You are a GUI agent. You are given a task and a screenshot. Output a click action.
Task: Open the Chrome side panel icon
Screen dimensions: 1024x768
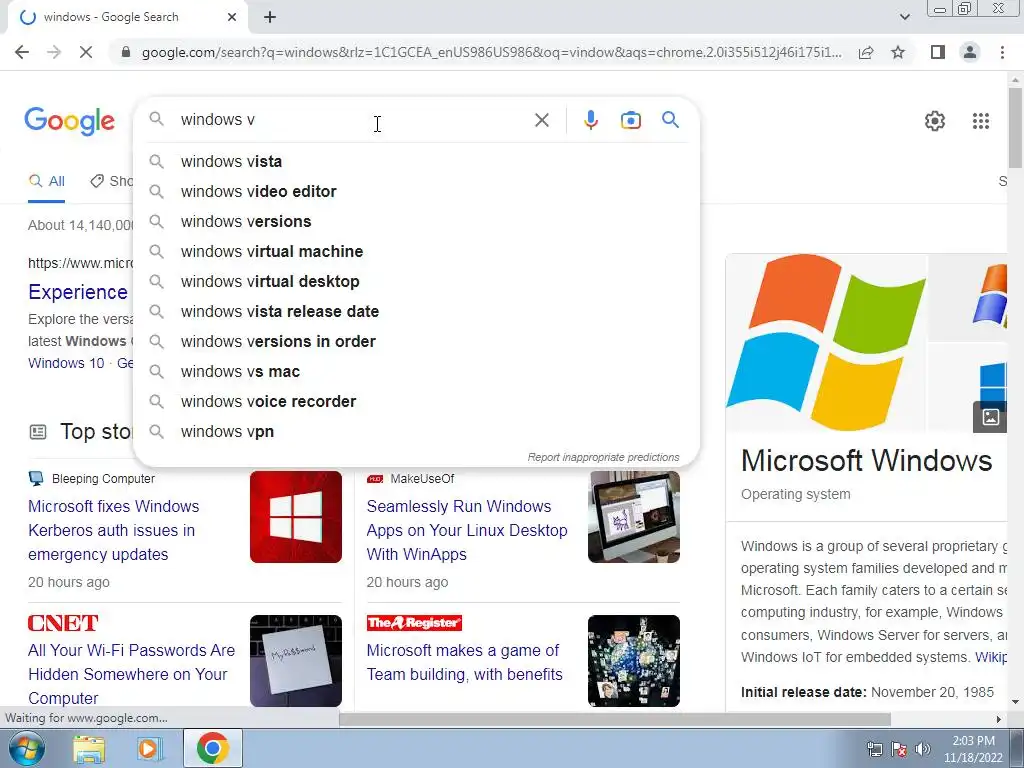click(938, 52)
